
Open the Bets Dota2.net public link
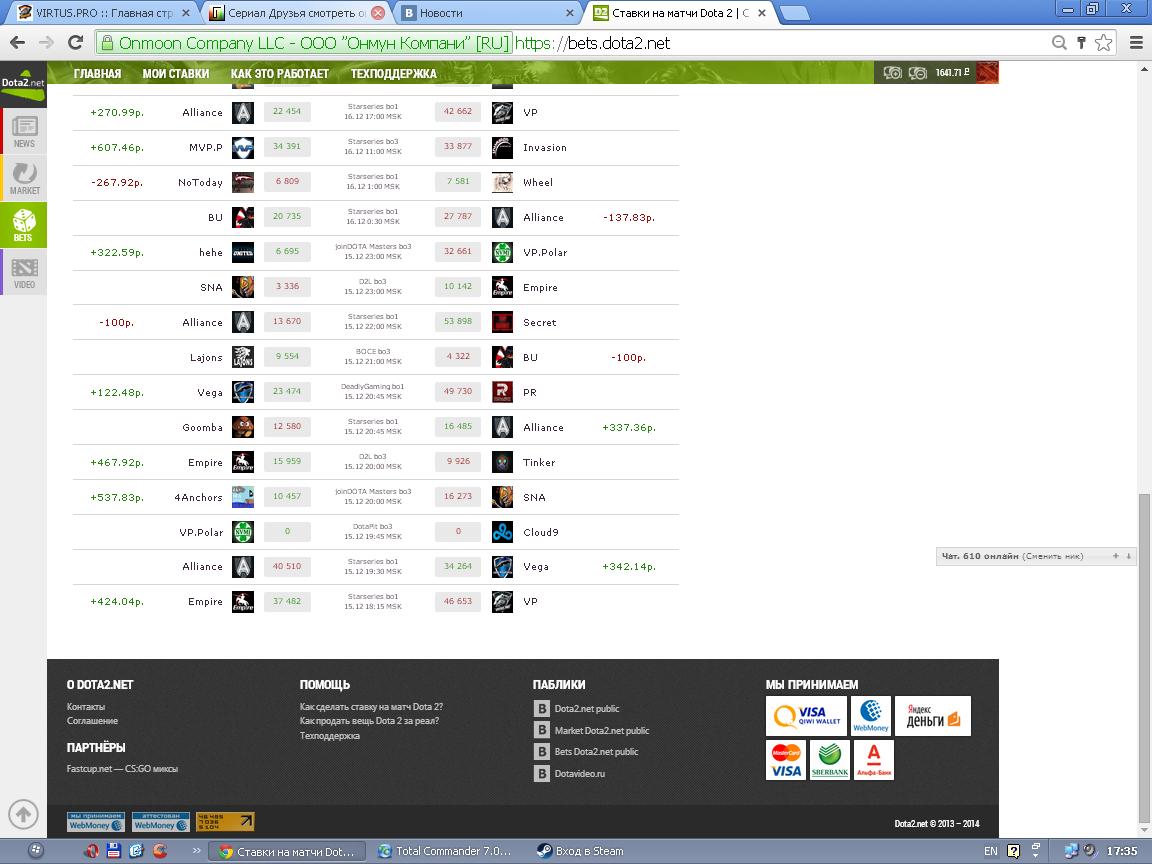click(x=596, y=752)
